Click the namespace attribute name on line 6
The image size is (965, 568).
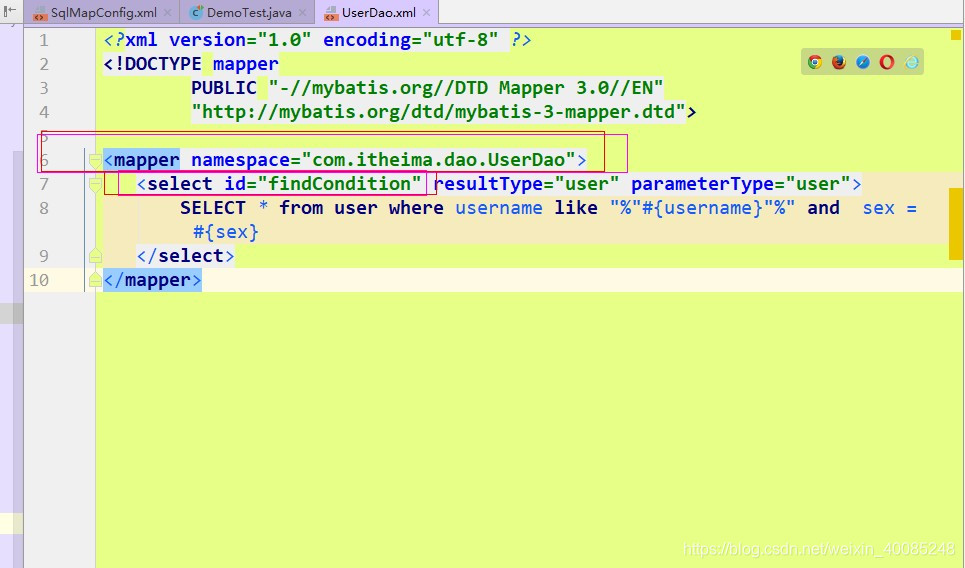[240, 160]
